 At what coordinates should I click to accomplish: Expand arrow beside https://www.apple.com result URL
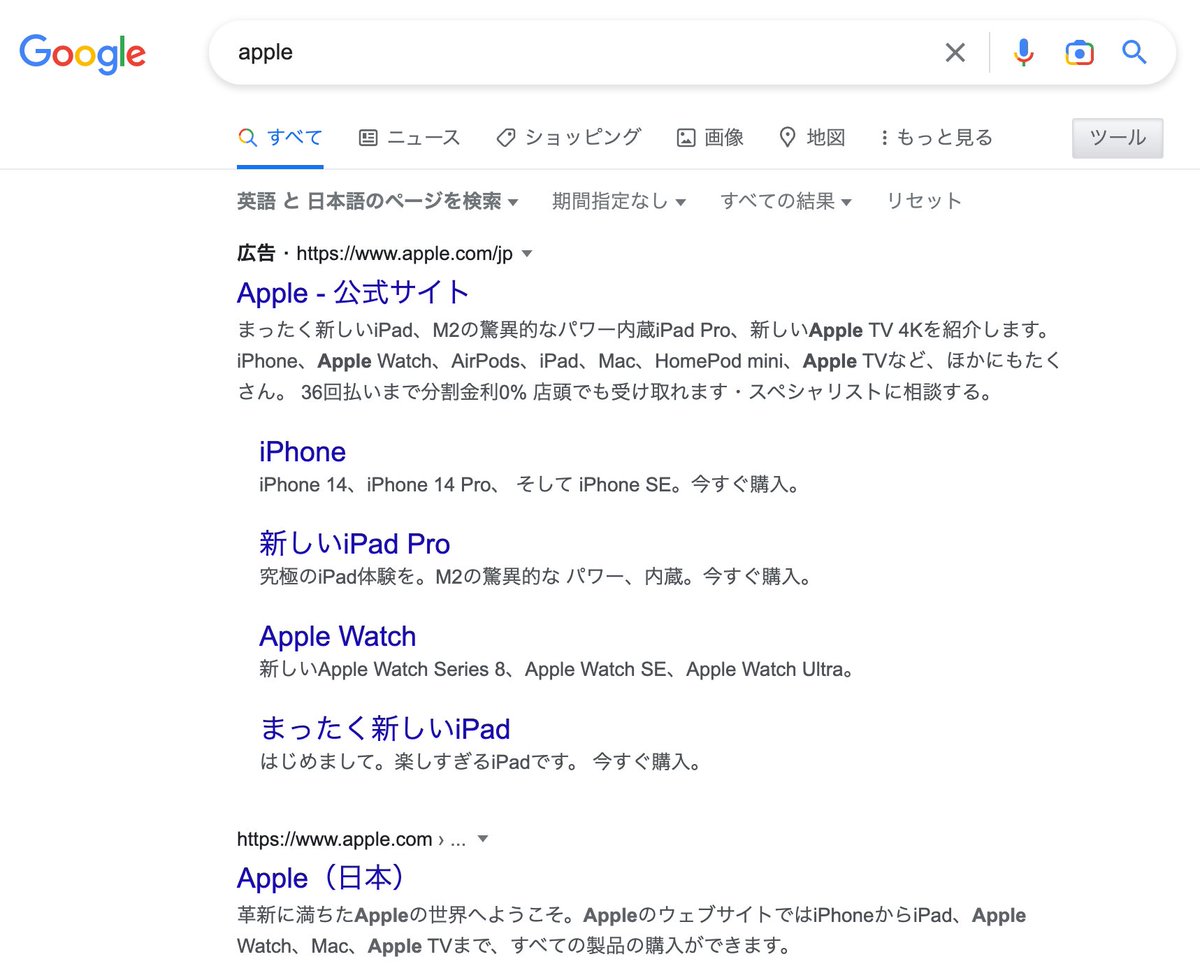[x=483, y=839]
